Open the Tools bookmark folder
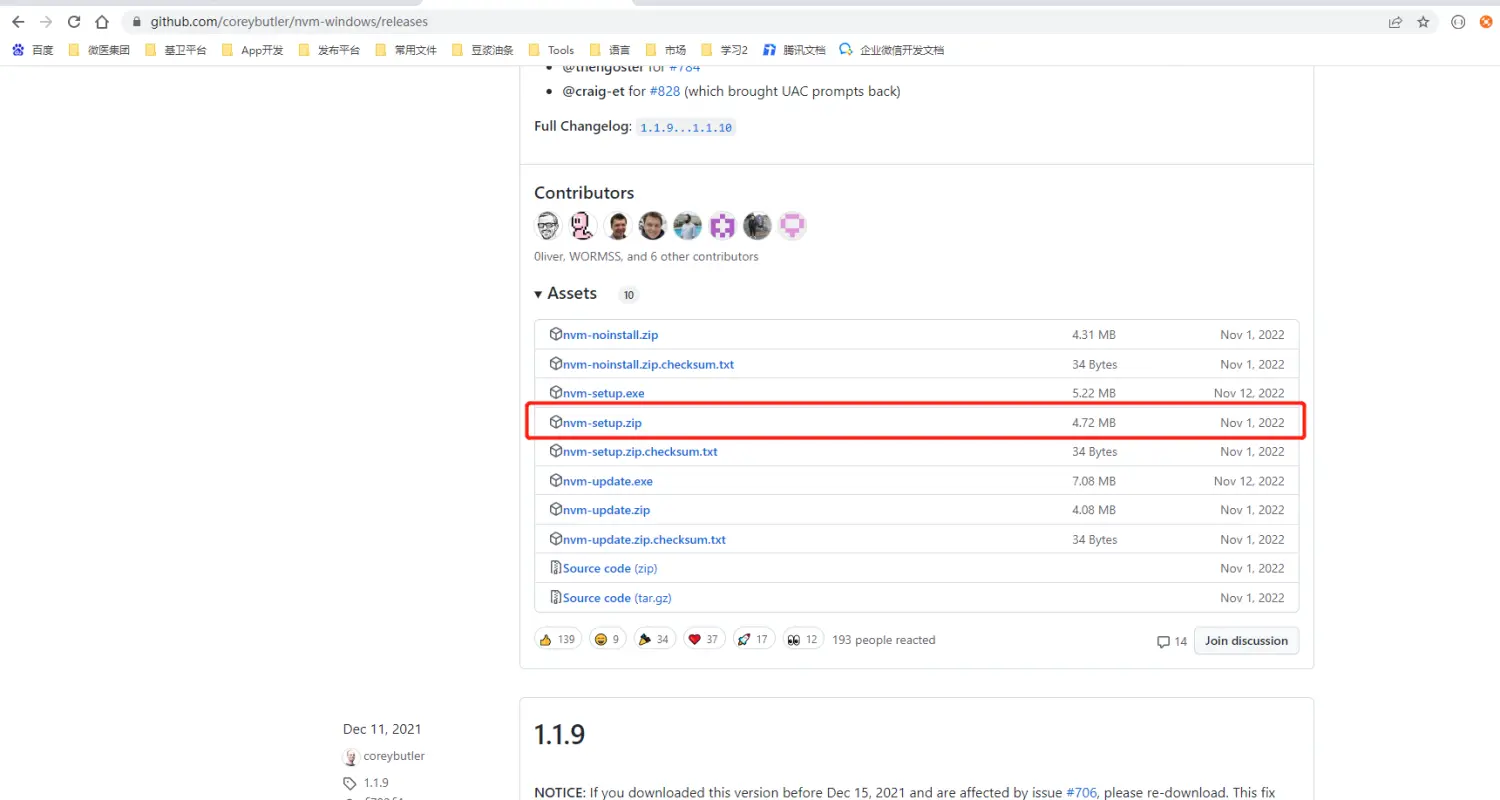 (551, 50)
